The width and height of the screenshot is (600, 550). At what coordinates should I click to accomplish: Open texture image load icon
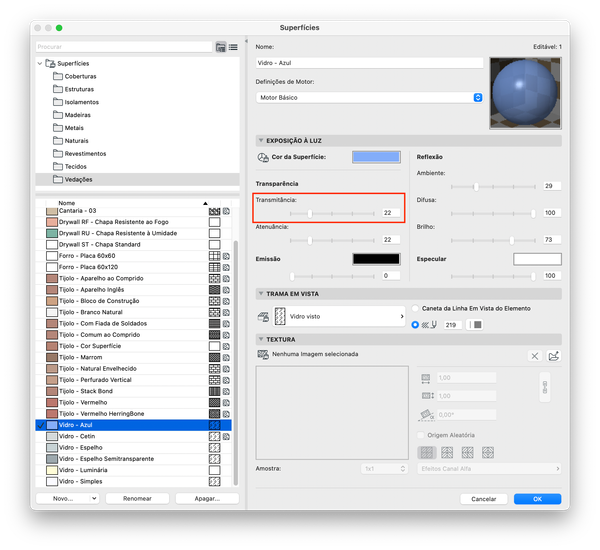(554, 356)
